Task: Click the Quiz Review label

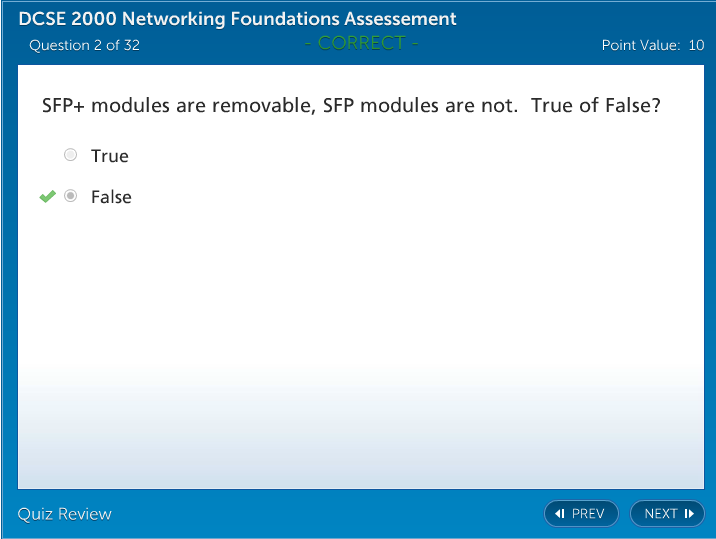Action: coord(65,514)
